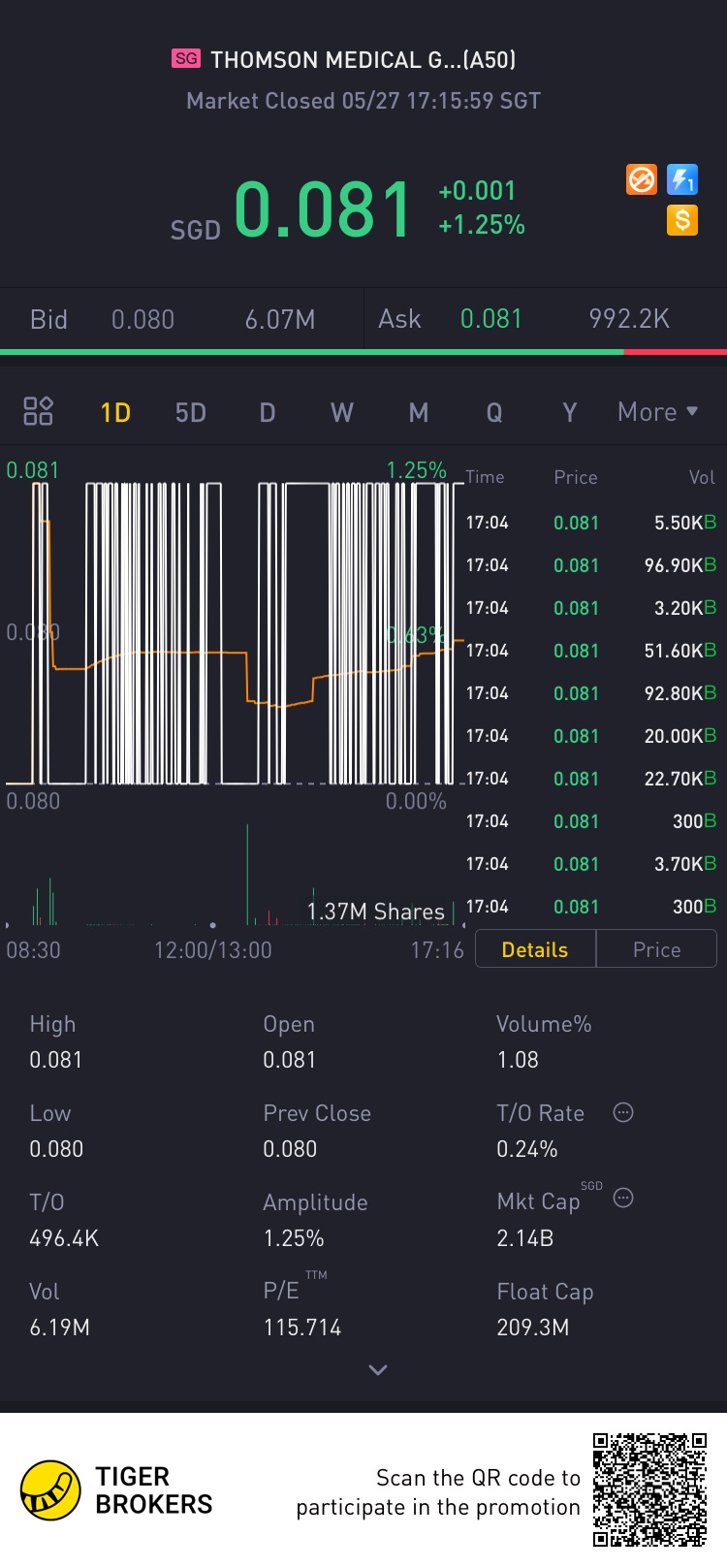Tap the orange no-short-selling badge icon
The image size is (727, 1568).
[642, 179]
